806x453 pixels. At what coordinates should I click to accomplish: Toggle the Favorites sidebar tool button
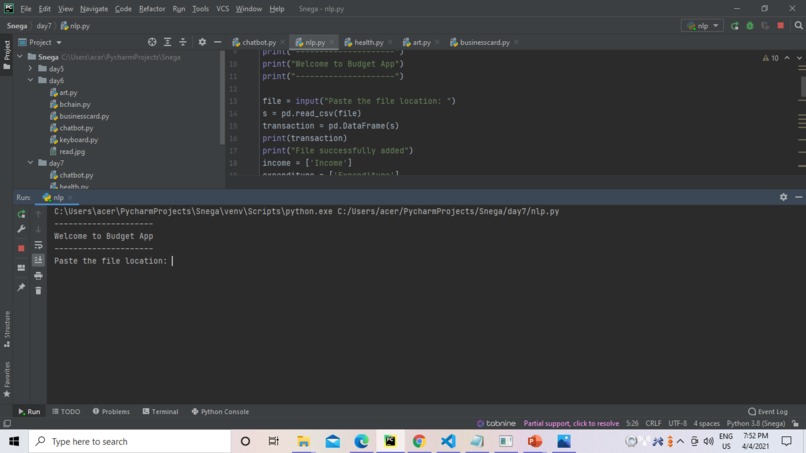click(x=7, y=379)
